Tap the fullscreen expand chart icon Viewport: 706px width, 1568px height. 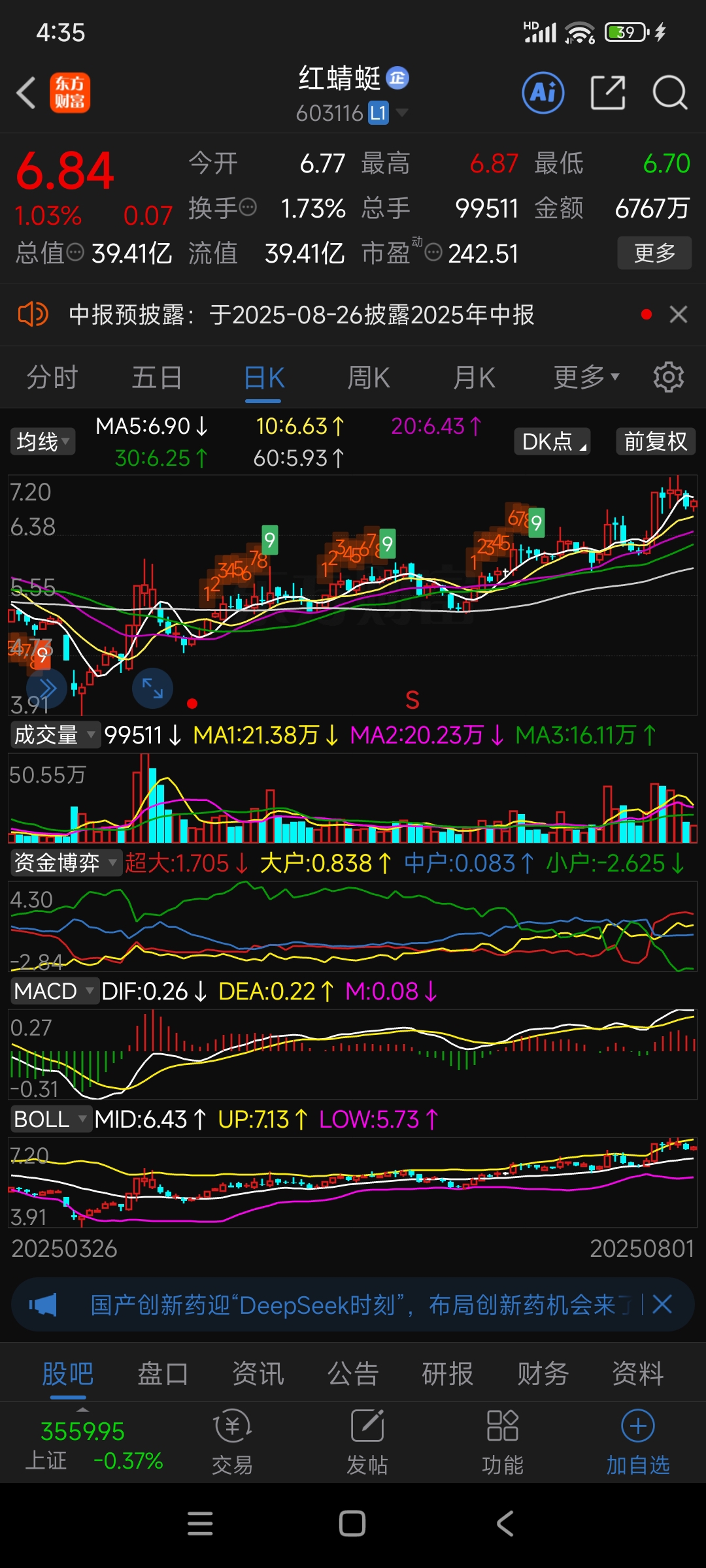[152, 688]
